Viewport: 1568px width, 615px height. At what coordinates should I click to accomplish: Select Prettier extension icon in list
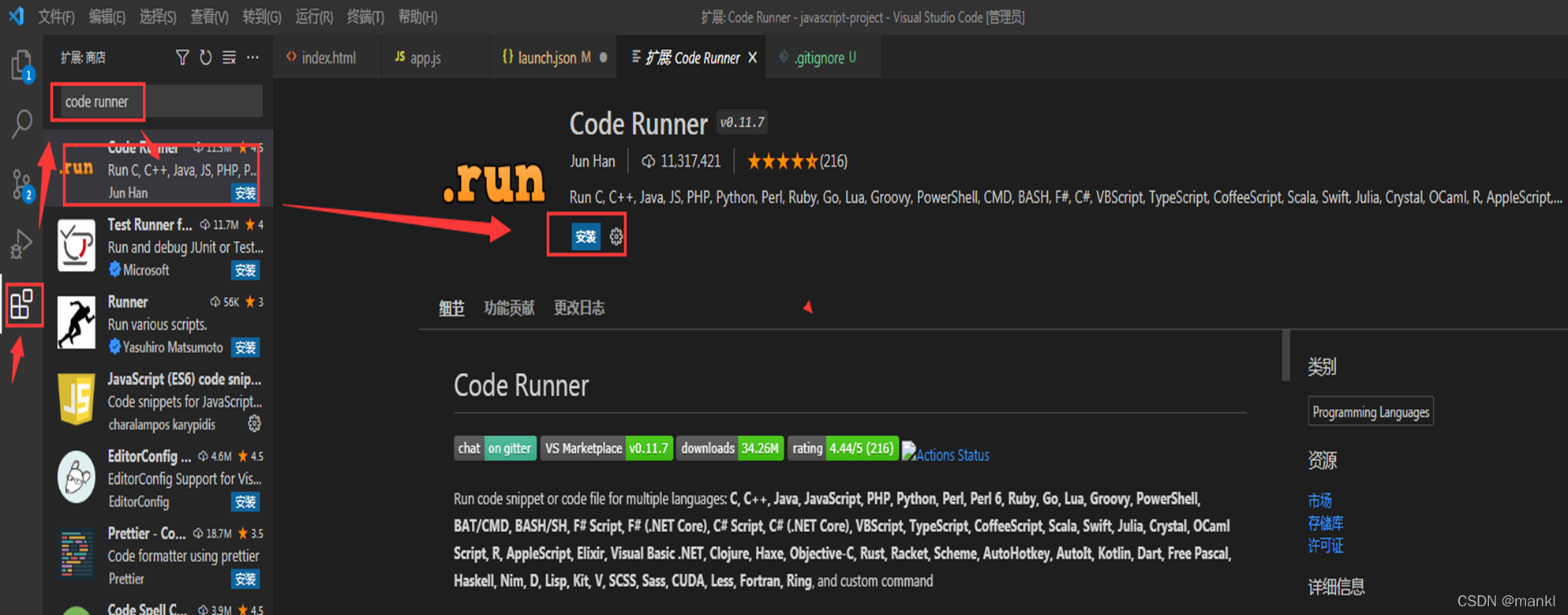[77, 553]
